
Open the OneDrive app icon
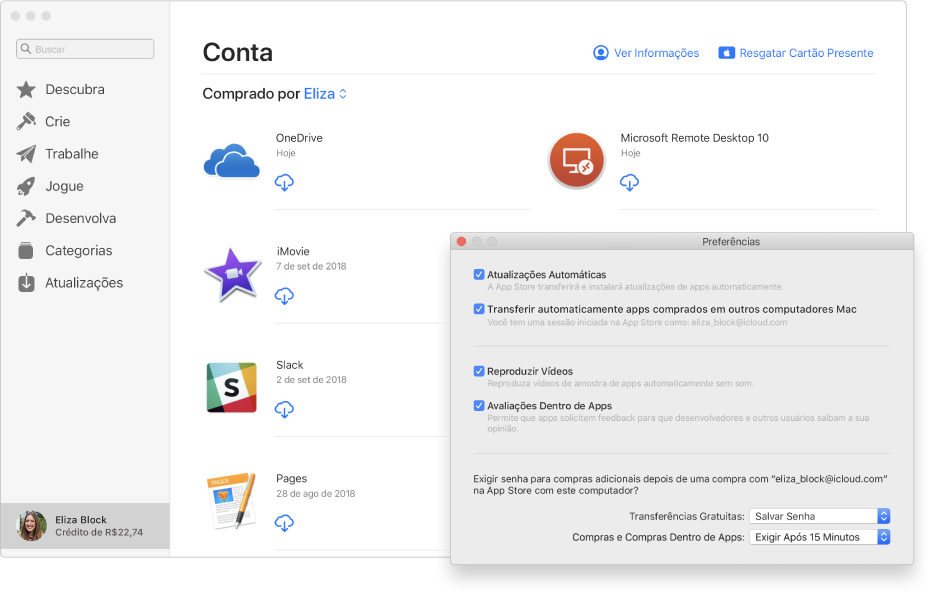[232, 161]
